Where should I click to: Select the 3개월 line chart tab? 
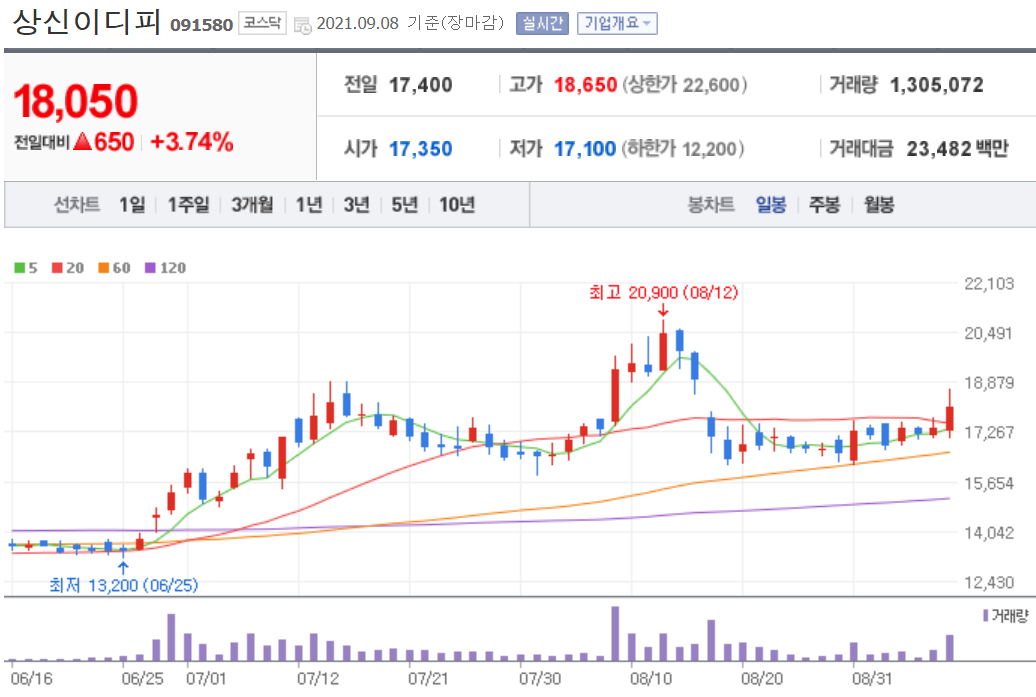click(252, 205)
